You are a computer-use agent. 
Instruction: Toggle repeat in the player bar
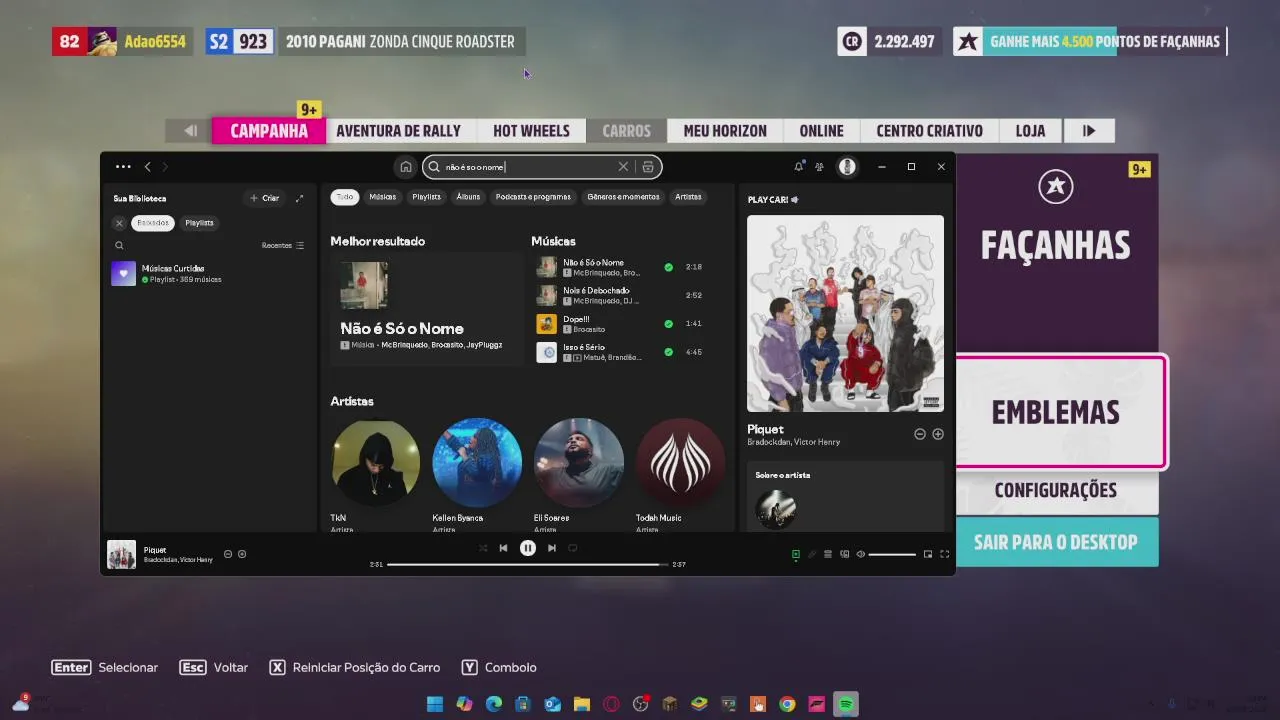coord(573,548)
